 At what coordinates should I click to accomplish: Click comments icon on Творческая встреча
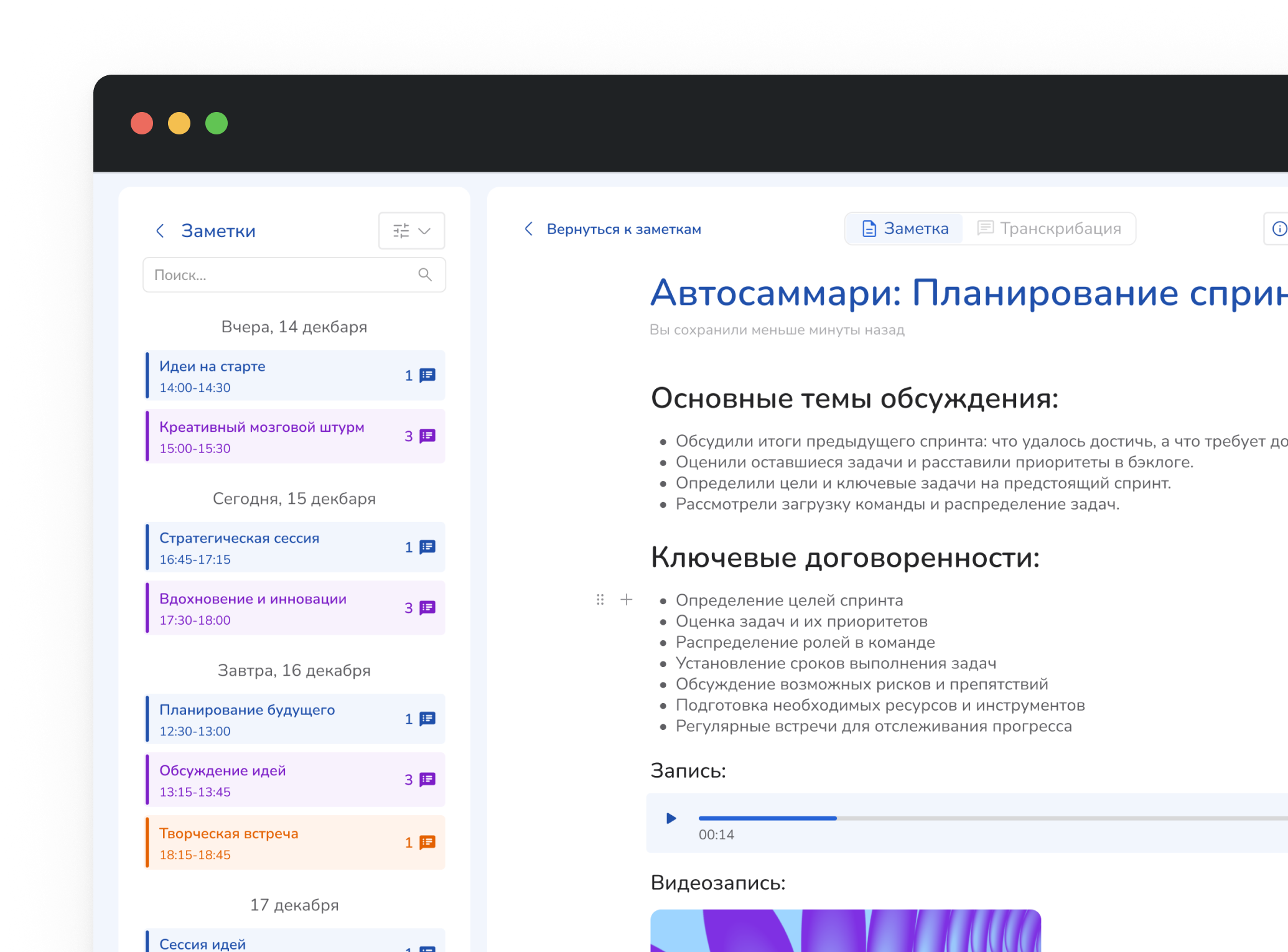click(x=427, y=842)
